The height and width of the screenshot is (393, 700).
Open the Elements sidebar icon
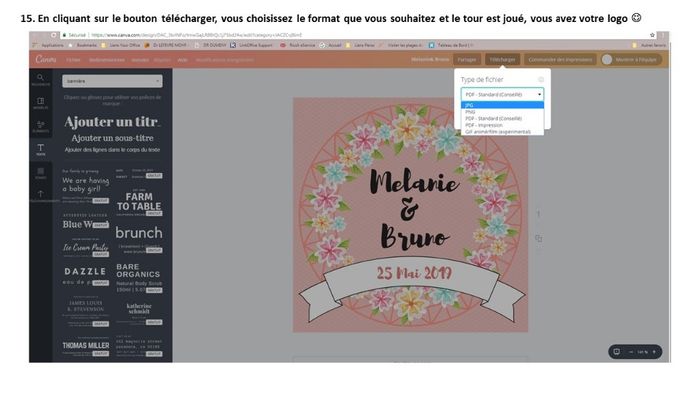coord(41,126)
